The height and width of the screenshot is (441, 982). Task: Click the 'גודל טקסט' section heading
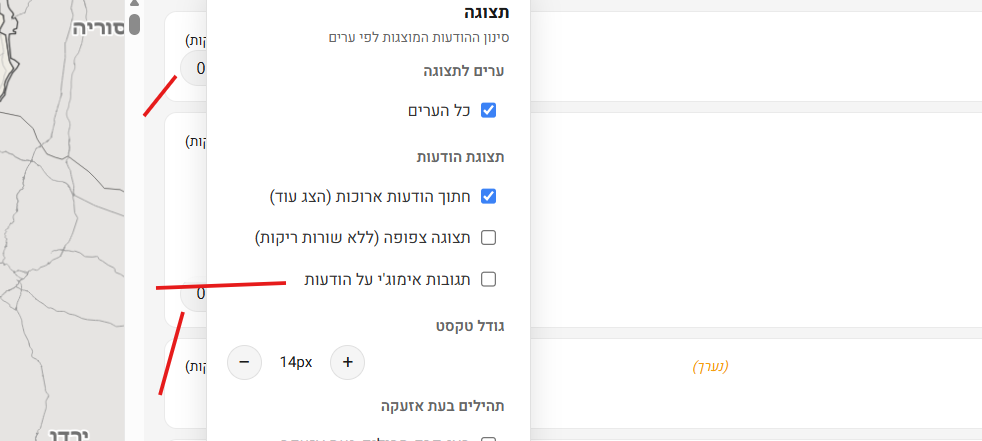click(x=469, y=325)
